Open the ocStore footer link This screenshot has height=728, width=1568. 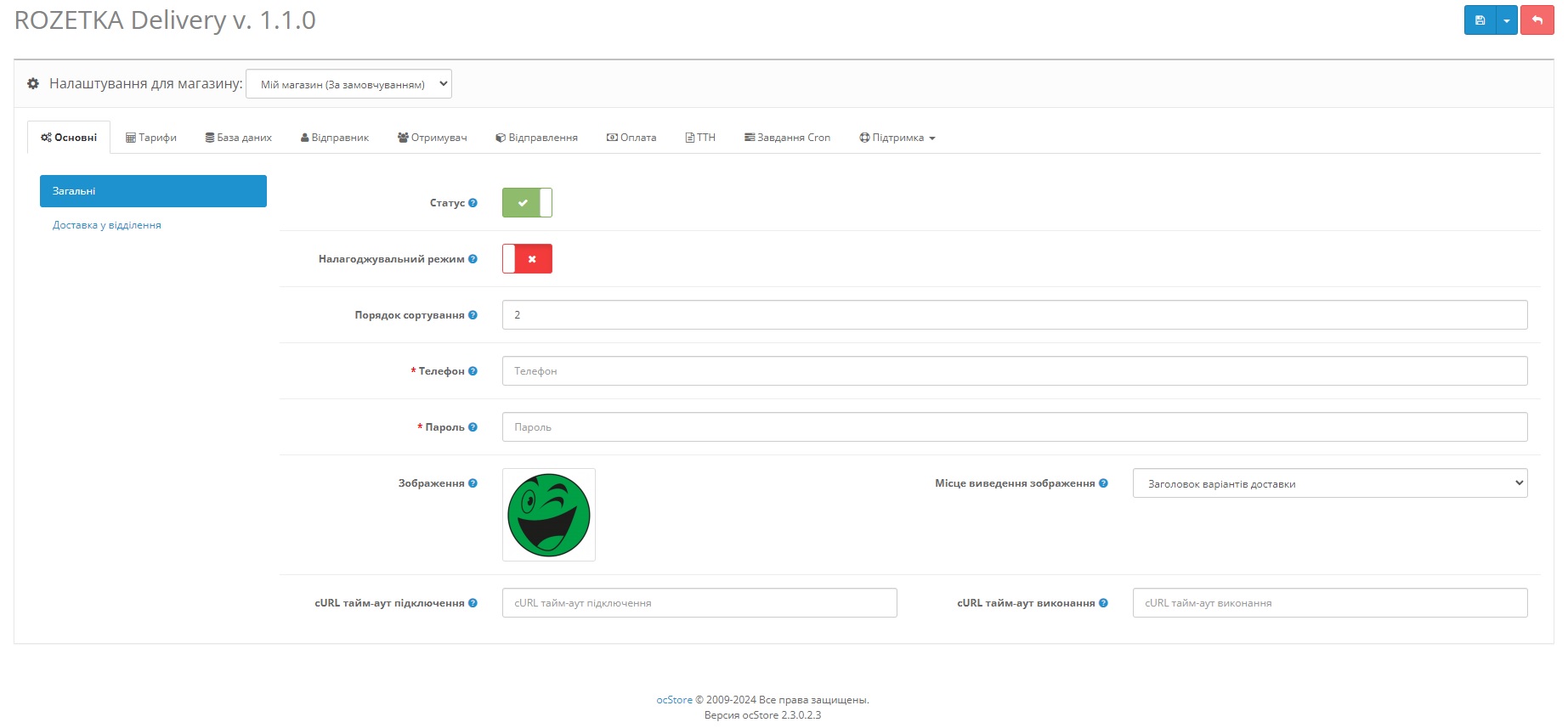[674, 700]
